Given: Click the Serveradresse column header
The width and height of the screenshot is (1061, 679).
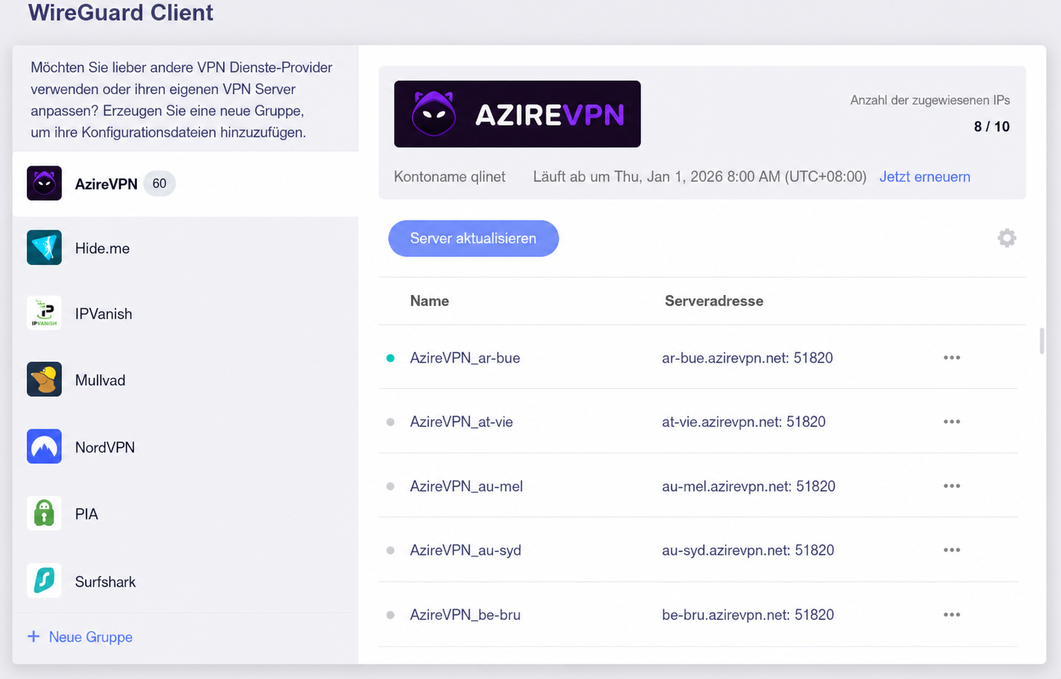Looking at the screenshot, I should pos(714,301).
